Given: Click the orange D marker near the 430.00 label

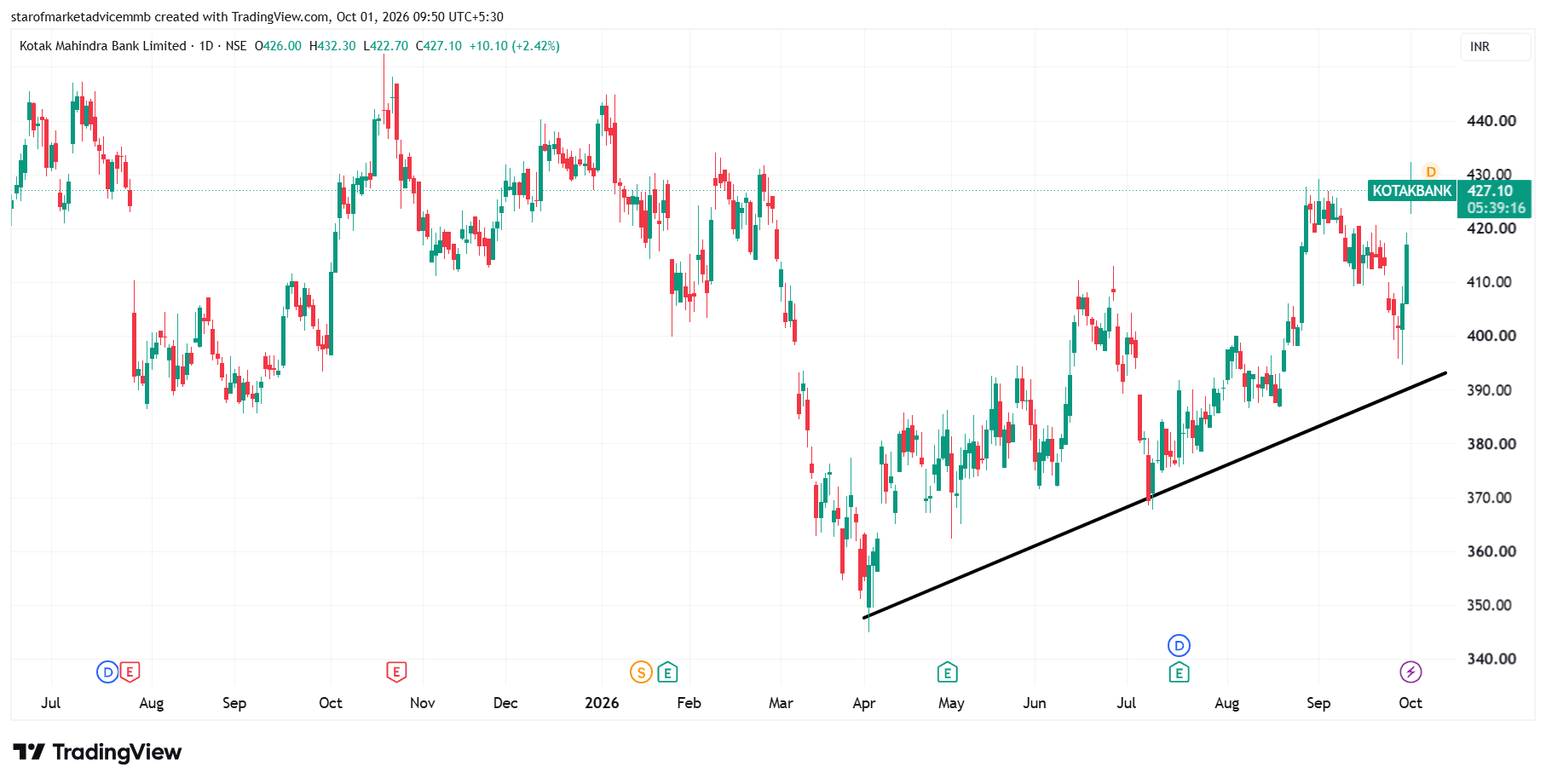Looking at the screenshot, I should (1431, 172).
